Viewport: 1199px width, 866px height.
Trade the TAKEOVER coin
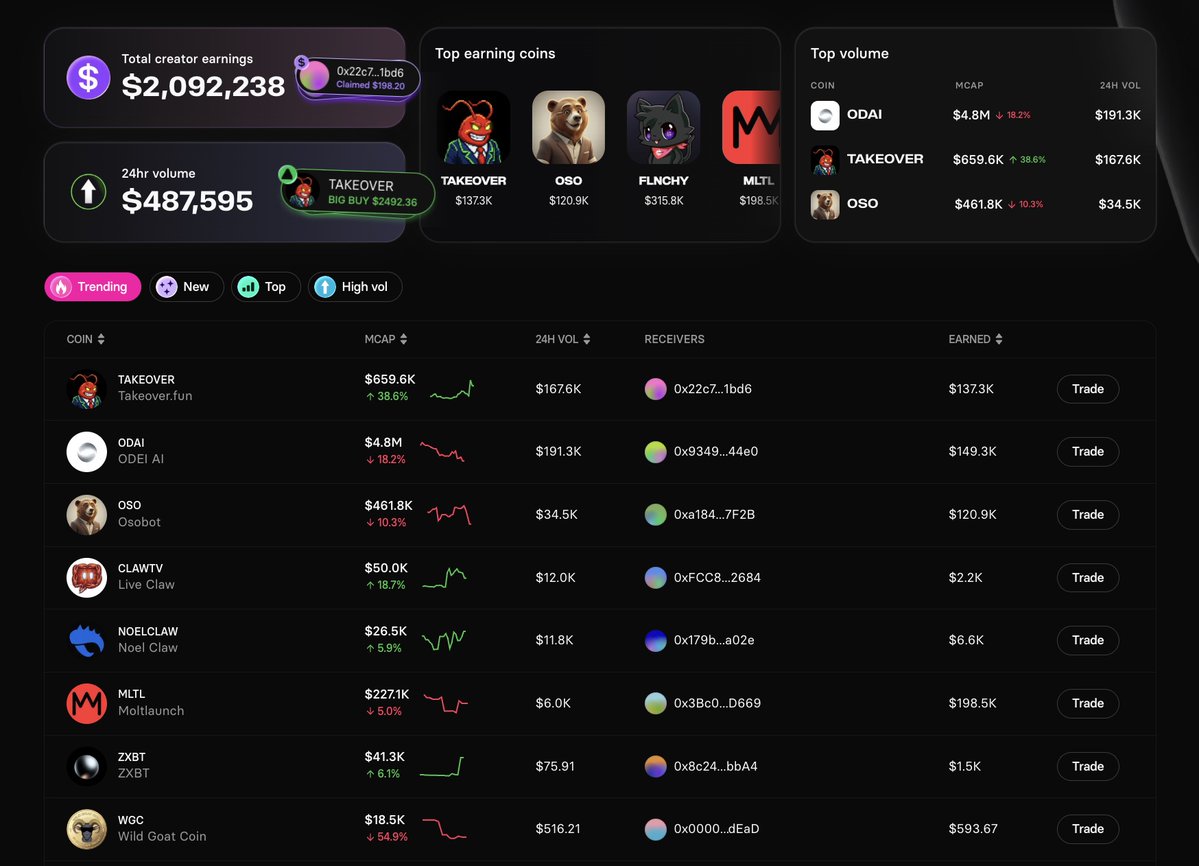(x=1087, y=389)
